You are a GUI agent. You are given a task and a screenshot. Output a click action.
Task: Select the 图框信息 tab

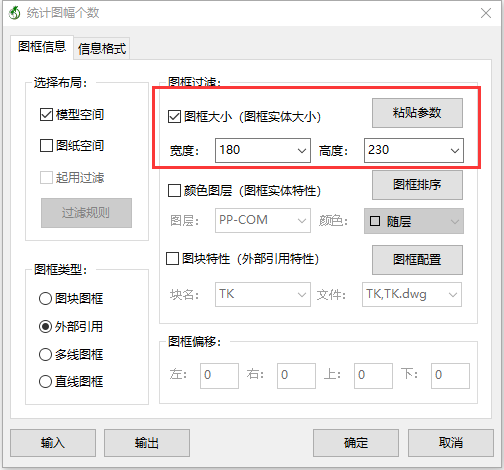[42, 47]
